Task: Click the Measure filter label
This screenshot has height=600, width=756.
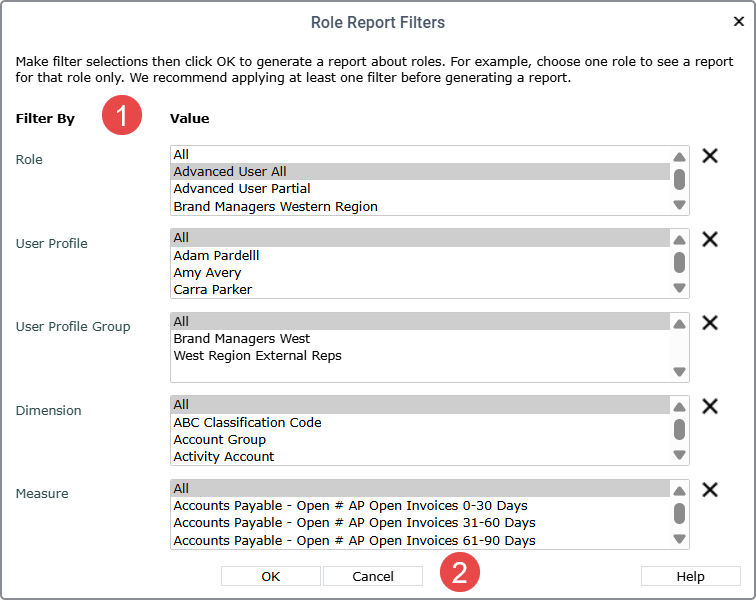Action: [x=42, y=493]
